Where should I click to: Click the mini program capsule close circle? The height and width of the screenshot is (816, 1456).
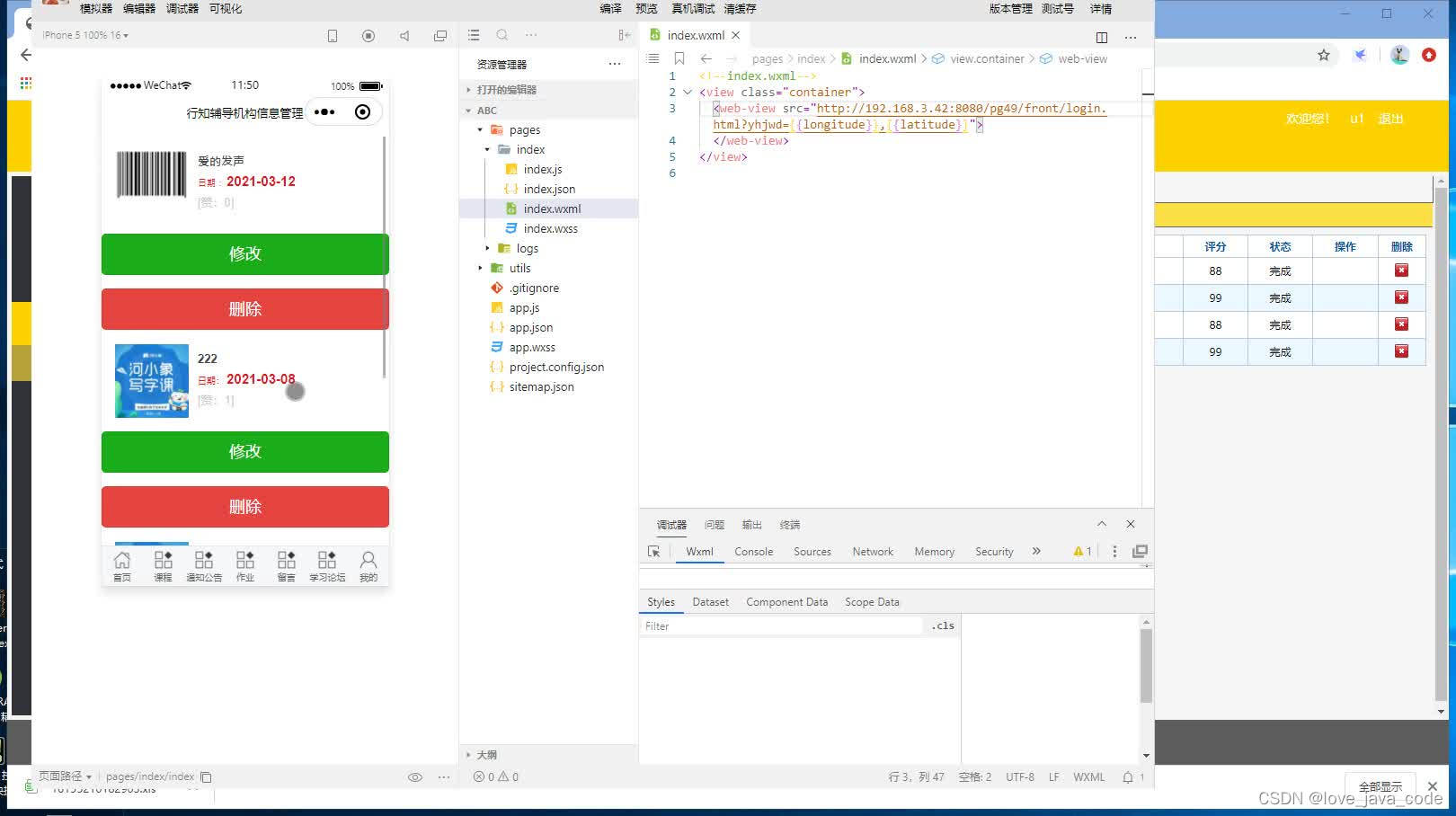[x=362, y=112]
